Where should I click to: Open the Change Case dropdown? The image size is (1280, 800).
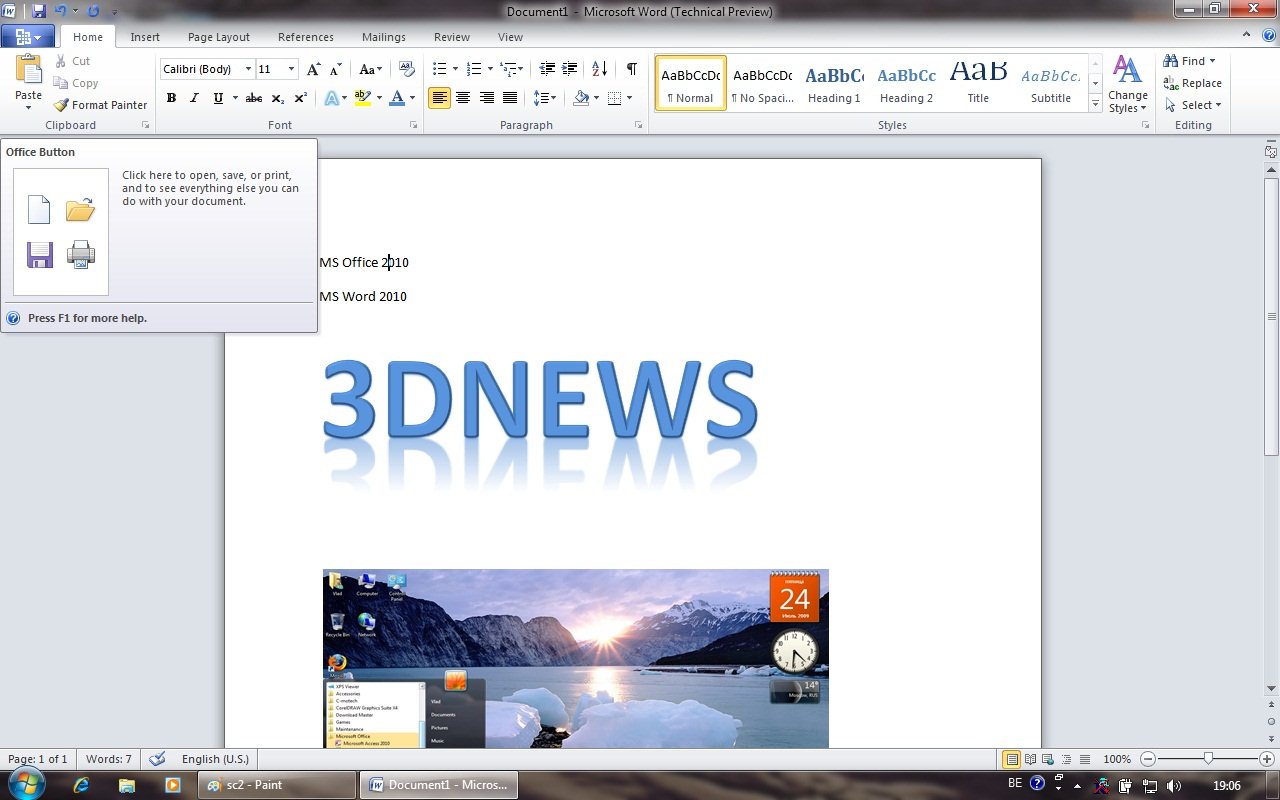[371, 69]
